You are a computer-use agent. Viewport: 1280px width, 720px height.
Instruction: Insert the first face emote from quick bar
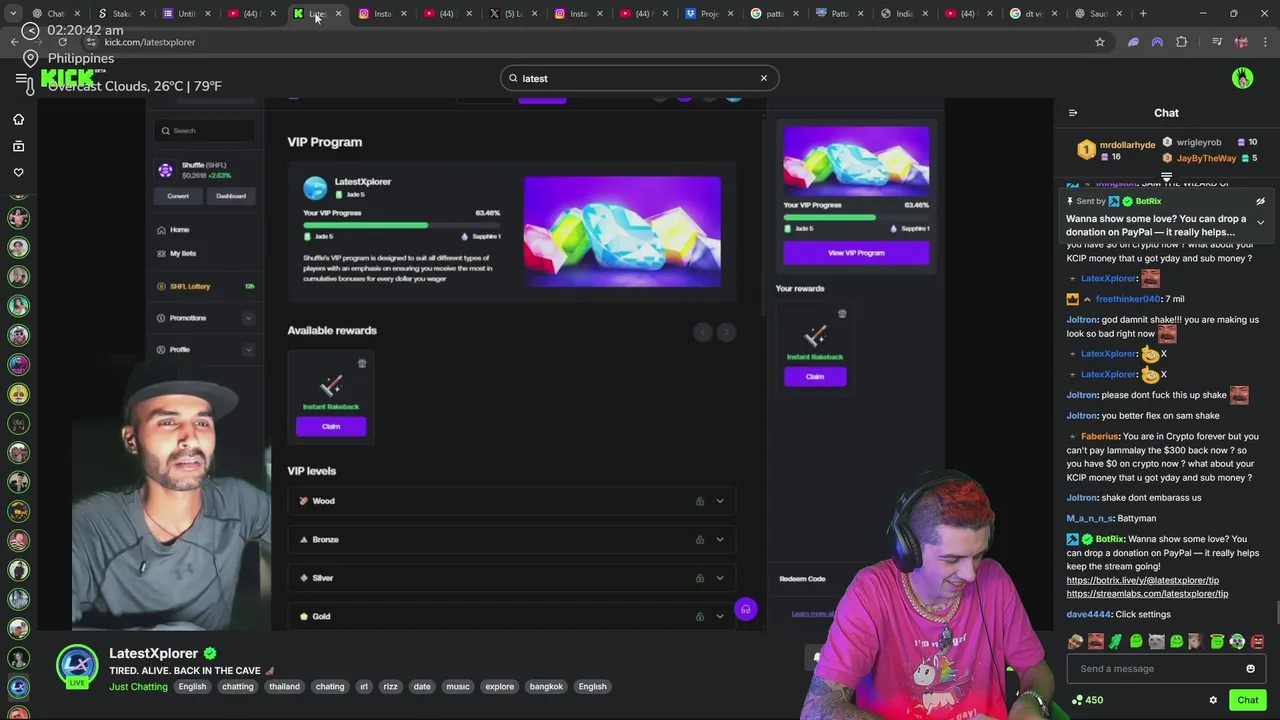tap(1075, 641)
